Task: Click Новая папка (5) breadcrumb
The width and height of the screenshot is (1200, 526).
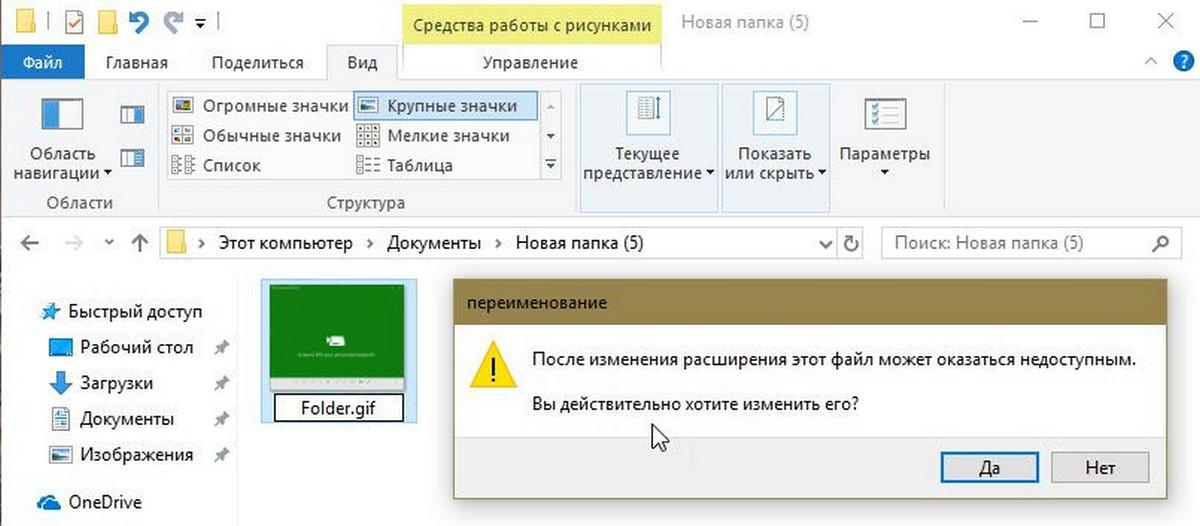Action: 580,243
